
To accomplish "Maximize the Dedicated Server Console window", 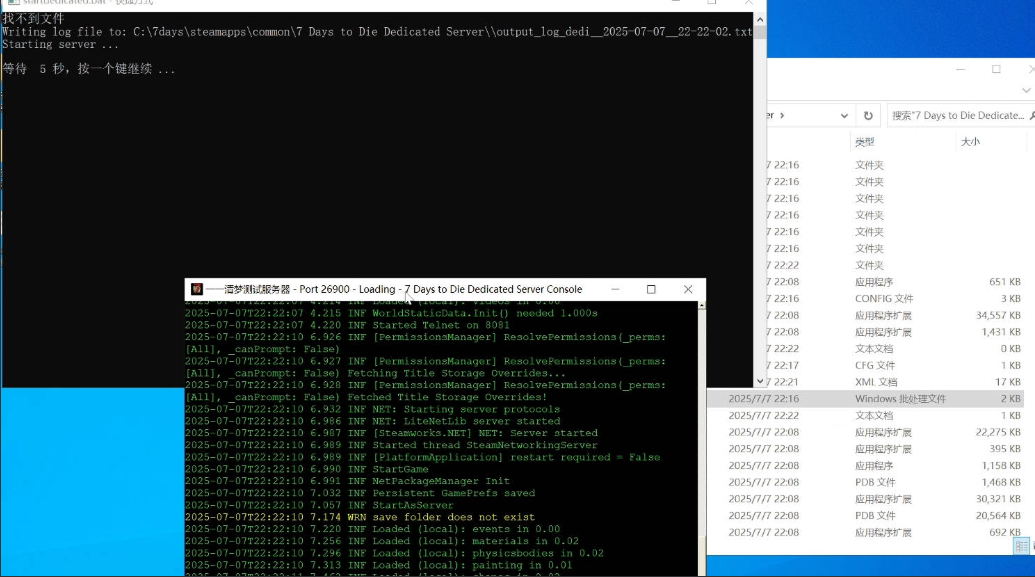I will [x=651, y=289].
